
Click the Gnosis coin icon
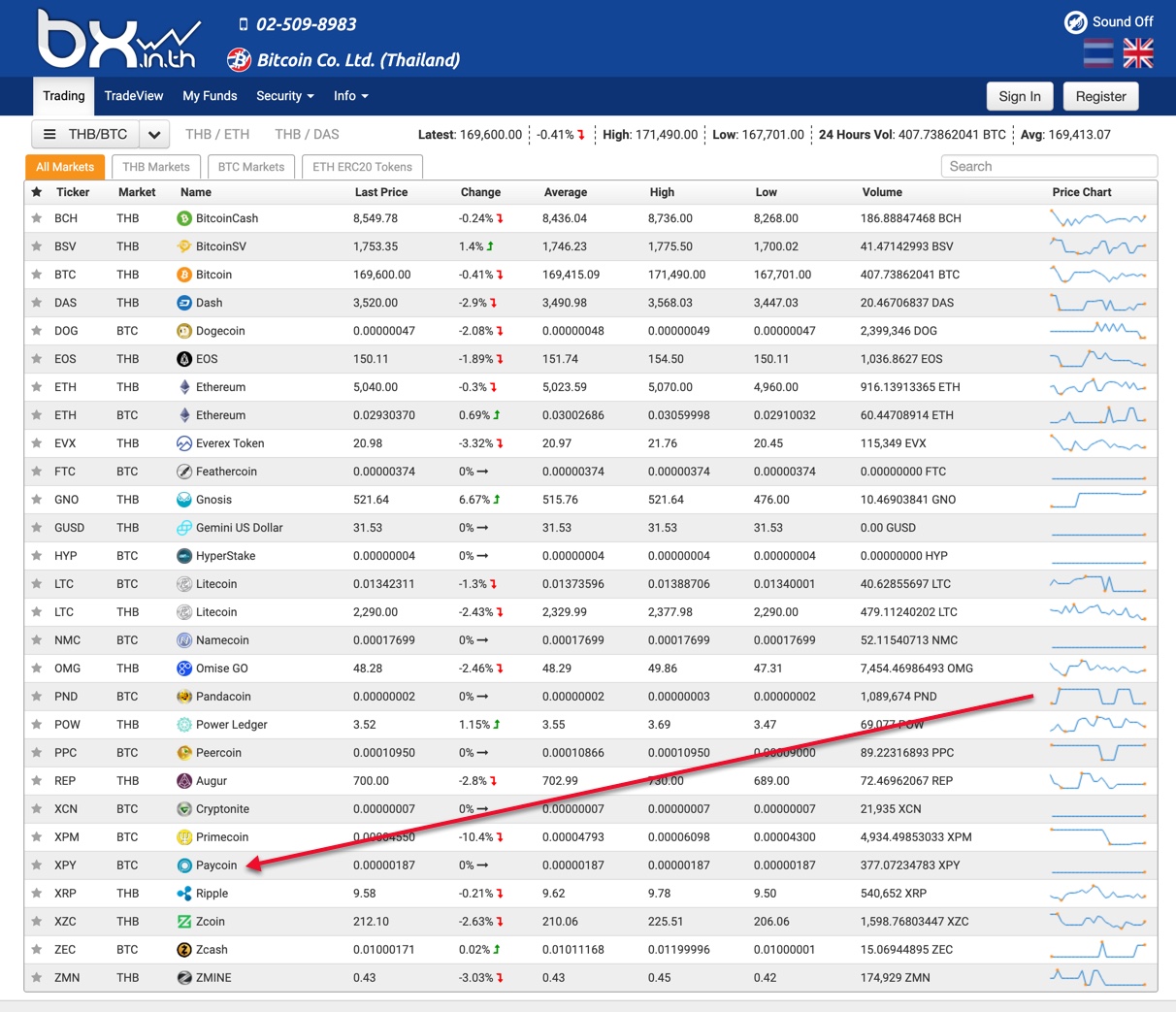click(x=184, y=500)
